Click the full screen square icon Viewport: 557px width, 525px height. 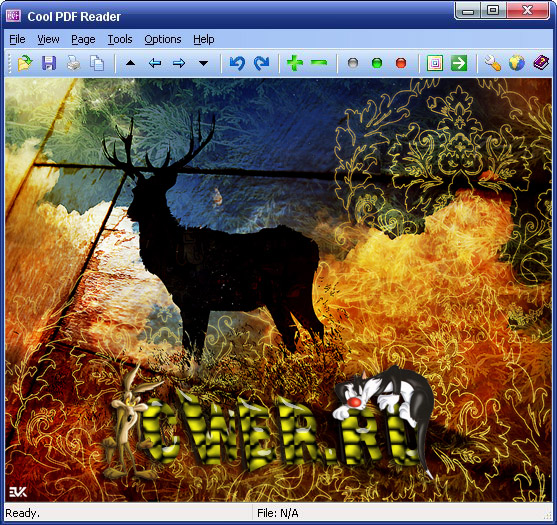(x=435, y=64)
